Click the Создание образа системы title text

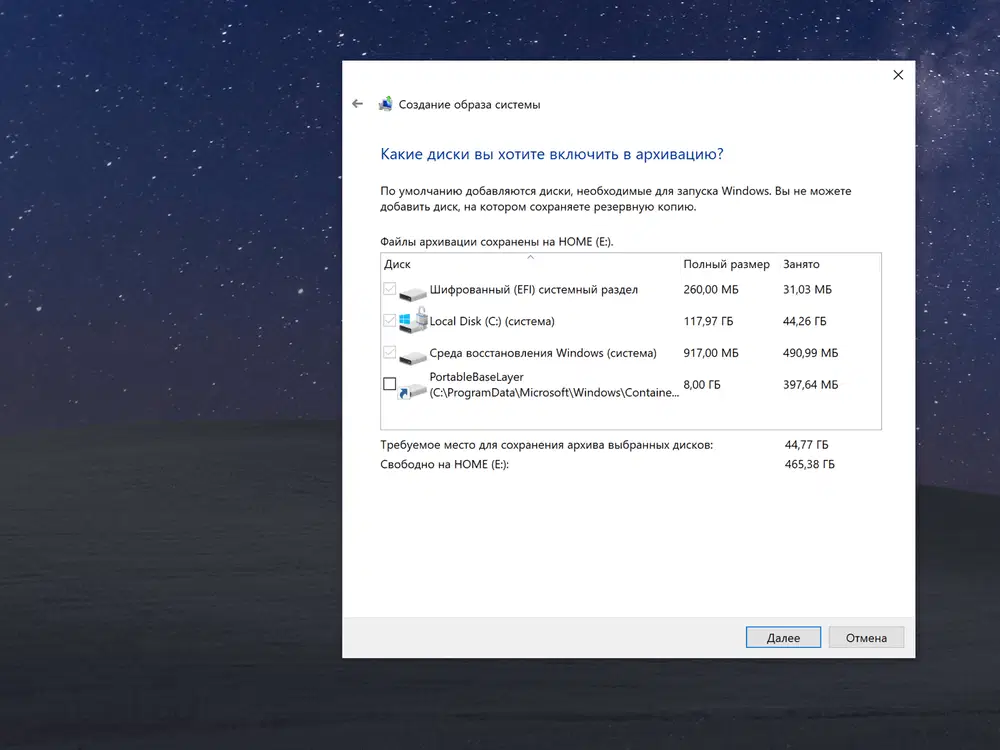pyautogui.click(x=469, y=105)
